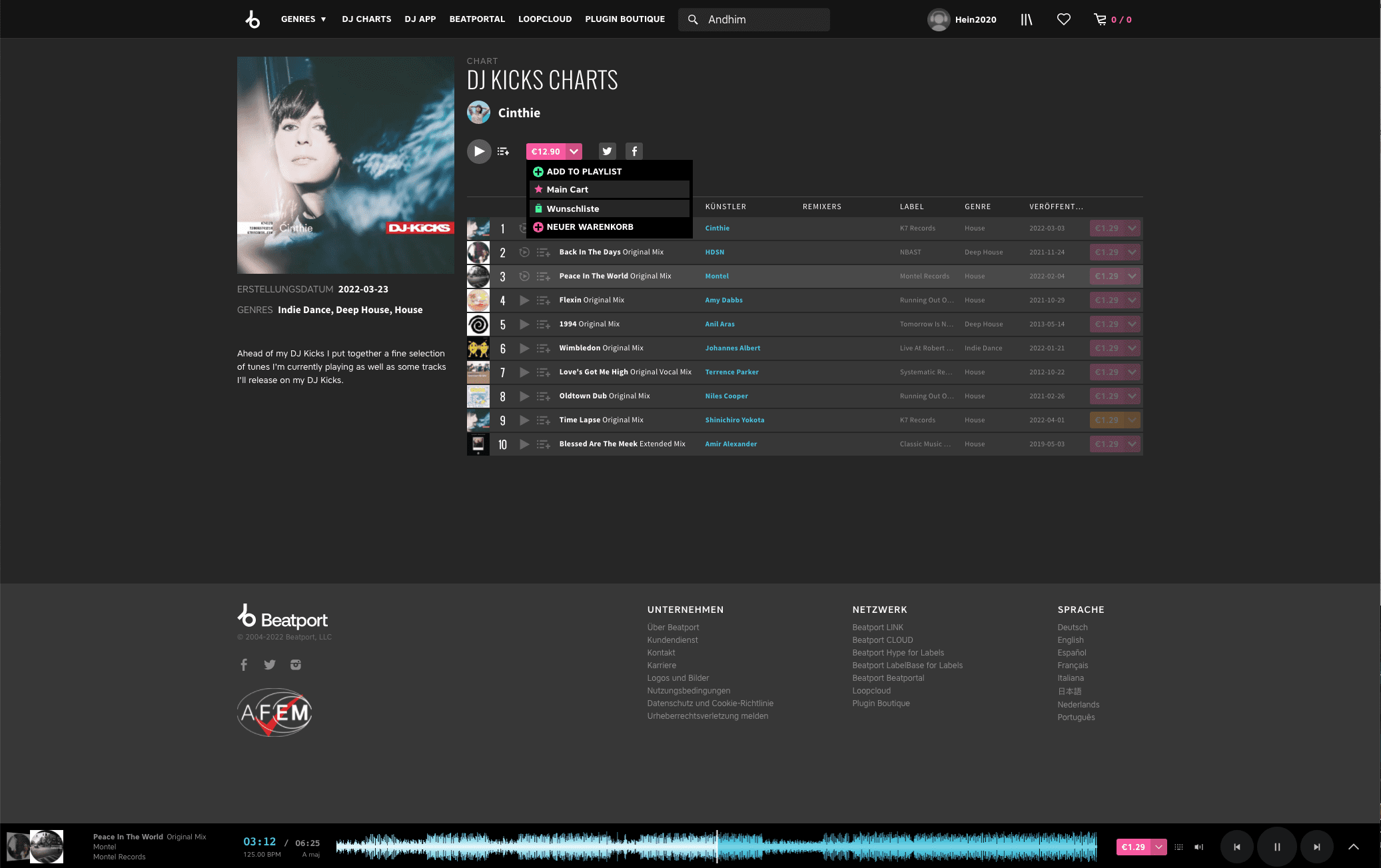1381x868 pixels.
Task: Select 'Wunschliste' from the open menu
Action: 573,209
